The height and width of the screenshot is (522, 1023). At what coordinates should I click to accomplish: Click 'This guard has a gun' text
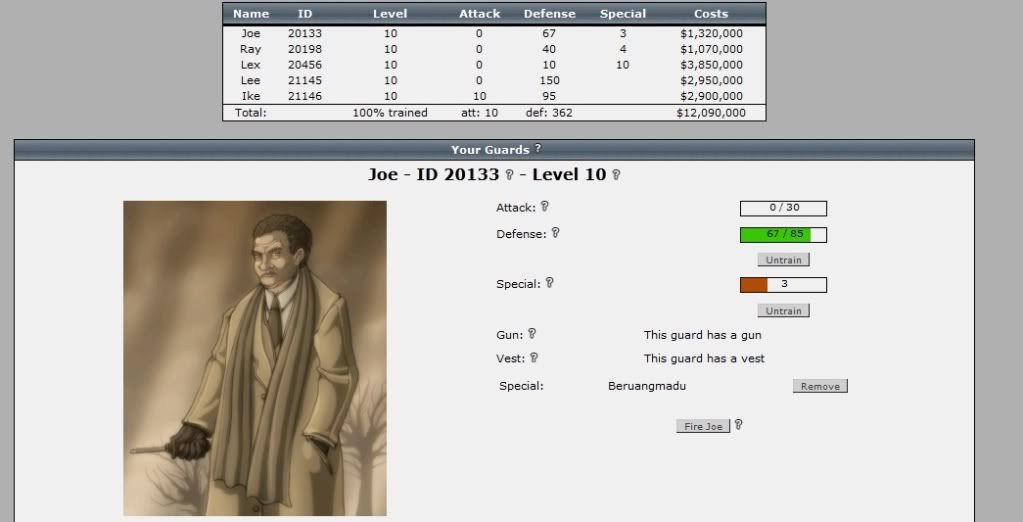click(x=703, y=335)
